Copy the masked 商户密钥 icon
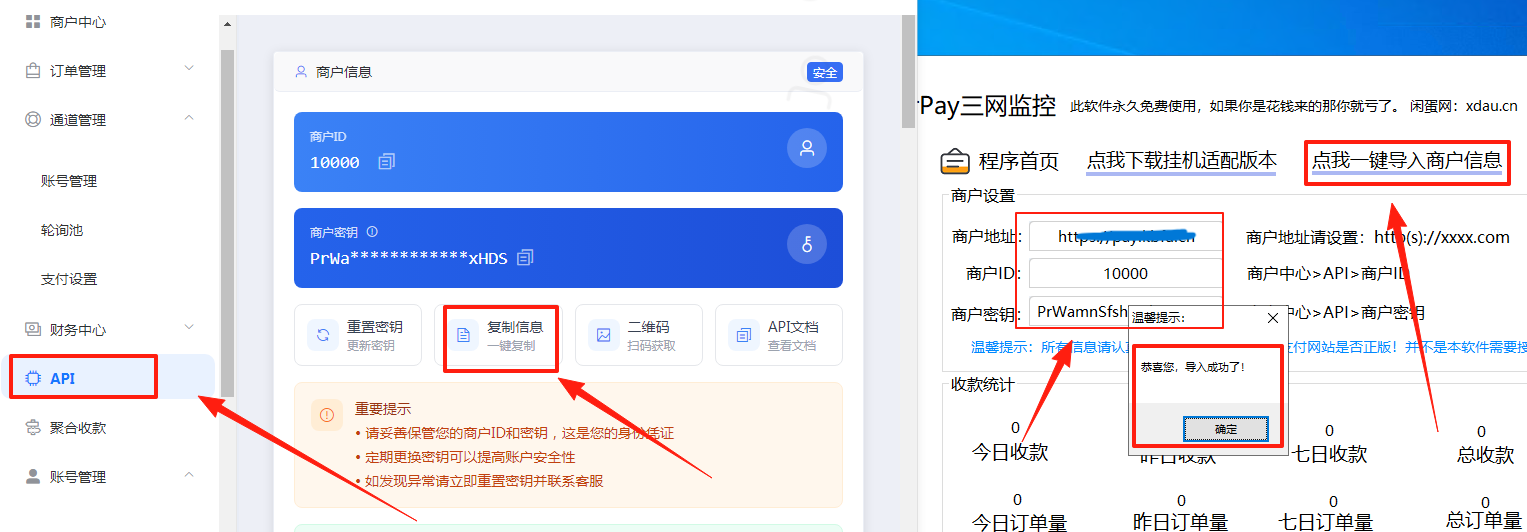This screenshot has width=1527, height=532. click(525, 258)
